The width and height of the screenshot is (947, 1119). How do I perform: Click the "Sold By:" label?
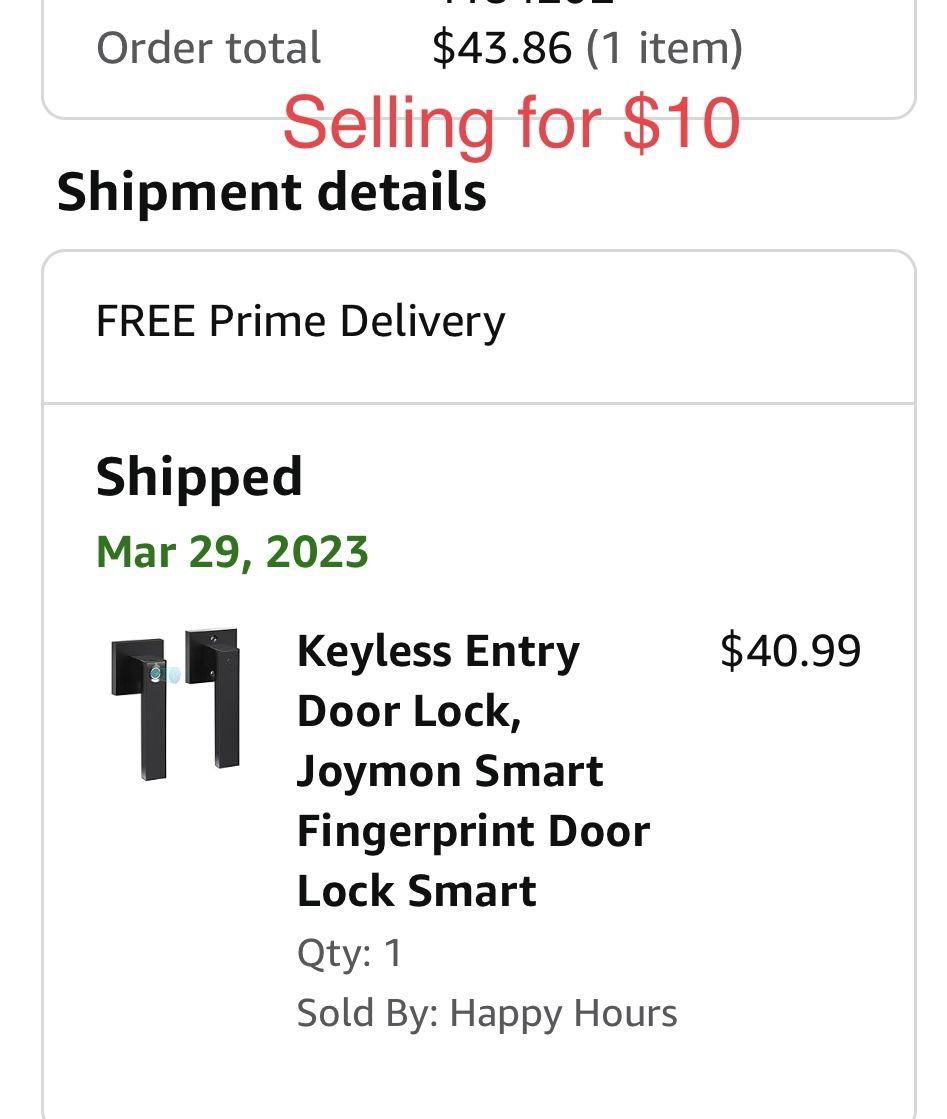pyautogui.click(x=367, y=1013)
